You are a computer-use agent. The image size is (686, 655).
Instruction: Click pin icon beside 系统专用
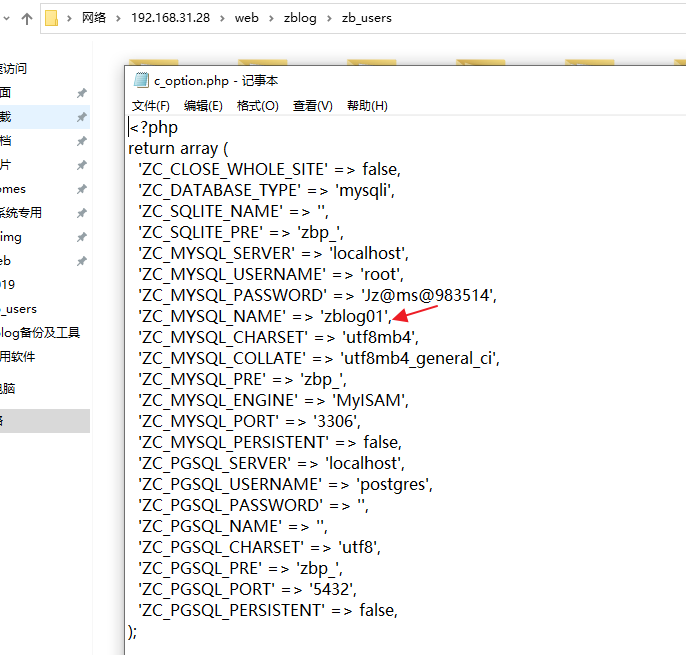click(x=82, y=213)
